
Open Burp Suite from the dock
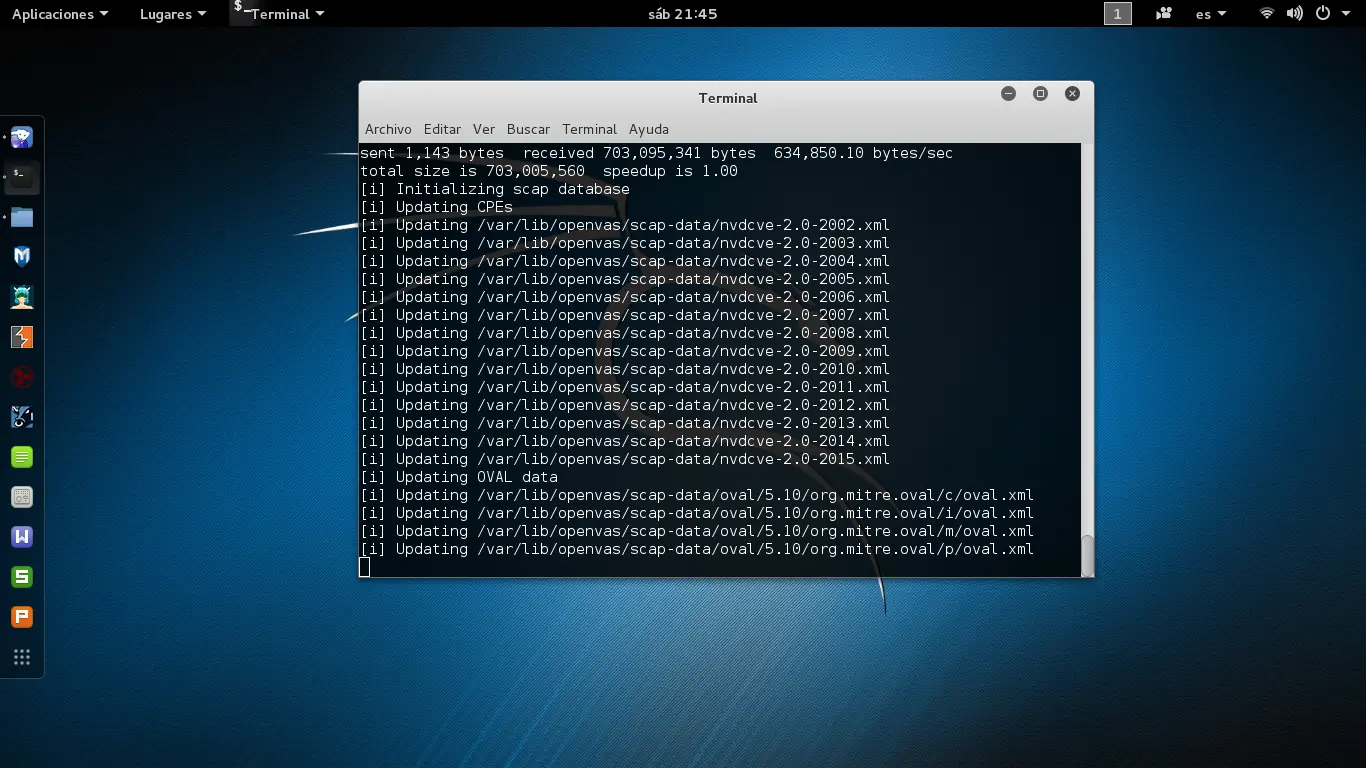click(x=22, y=337)
